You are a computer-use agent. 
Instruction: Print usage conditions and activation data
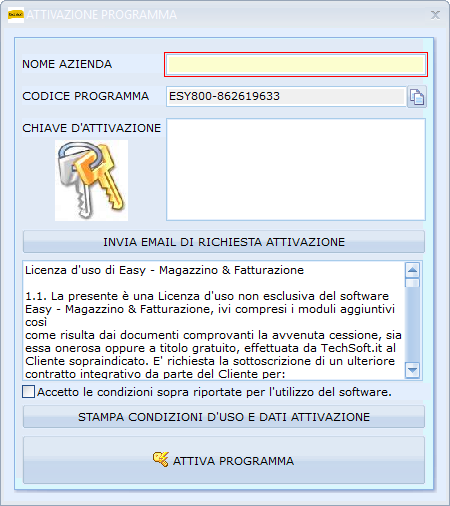224,417
